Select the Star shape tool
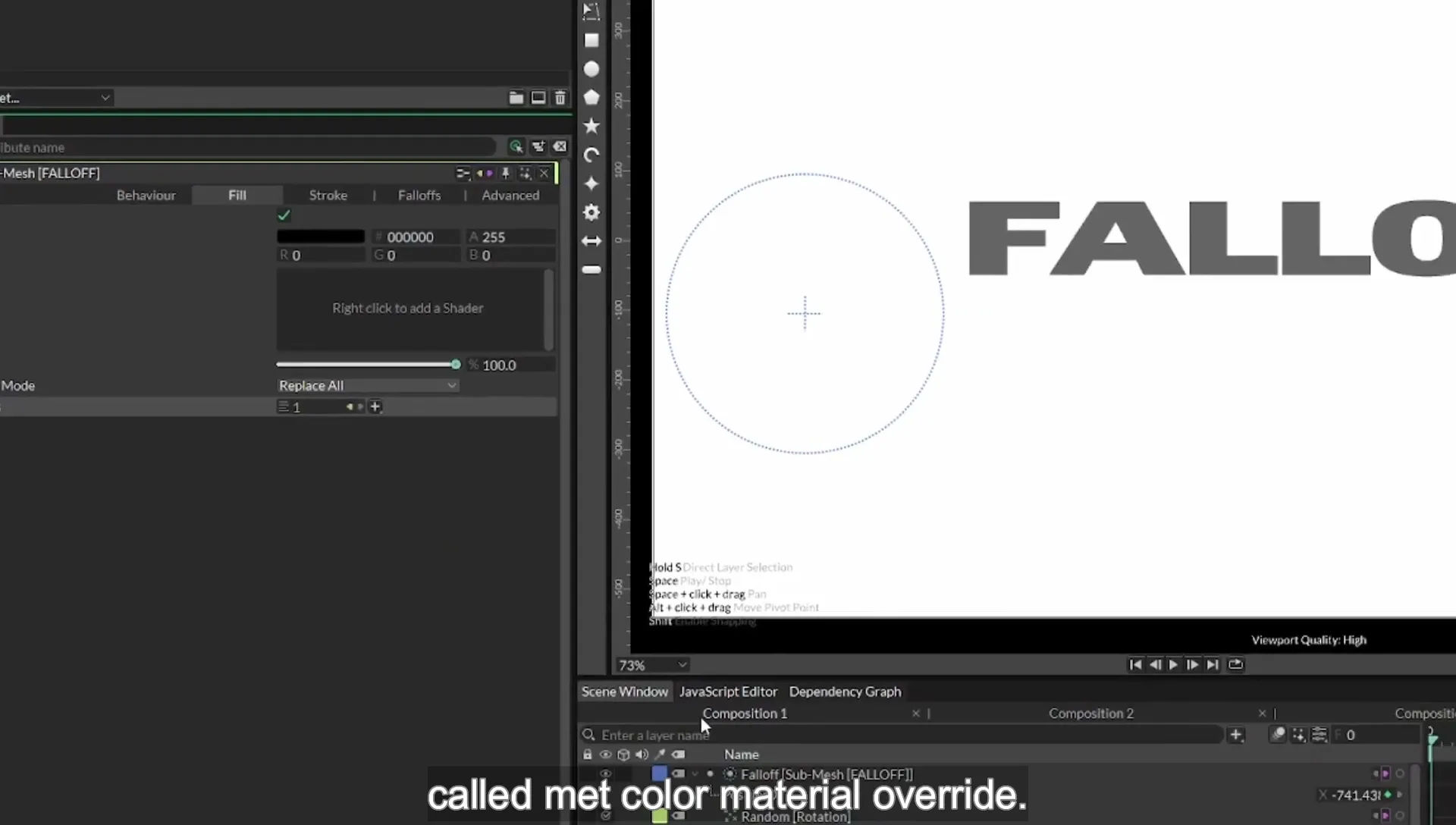1456x825 pixels. tap(591, 126)
